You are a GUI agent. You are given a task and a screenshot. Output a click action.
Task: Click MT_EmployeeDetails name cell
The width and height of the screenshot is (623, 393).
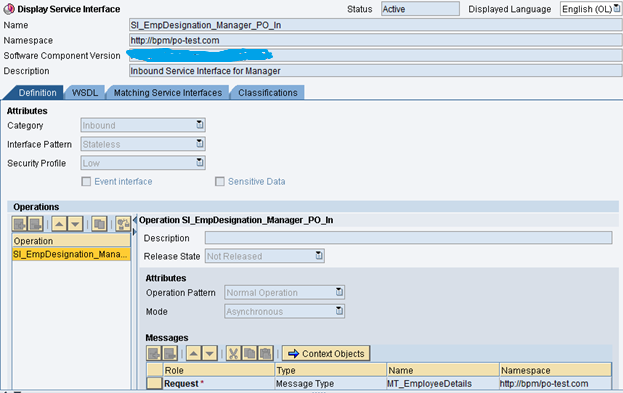click(443, 383)
